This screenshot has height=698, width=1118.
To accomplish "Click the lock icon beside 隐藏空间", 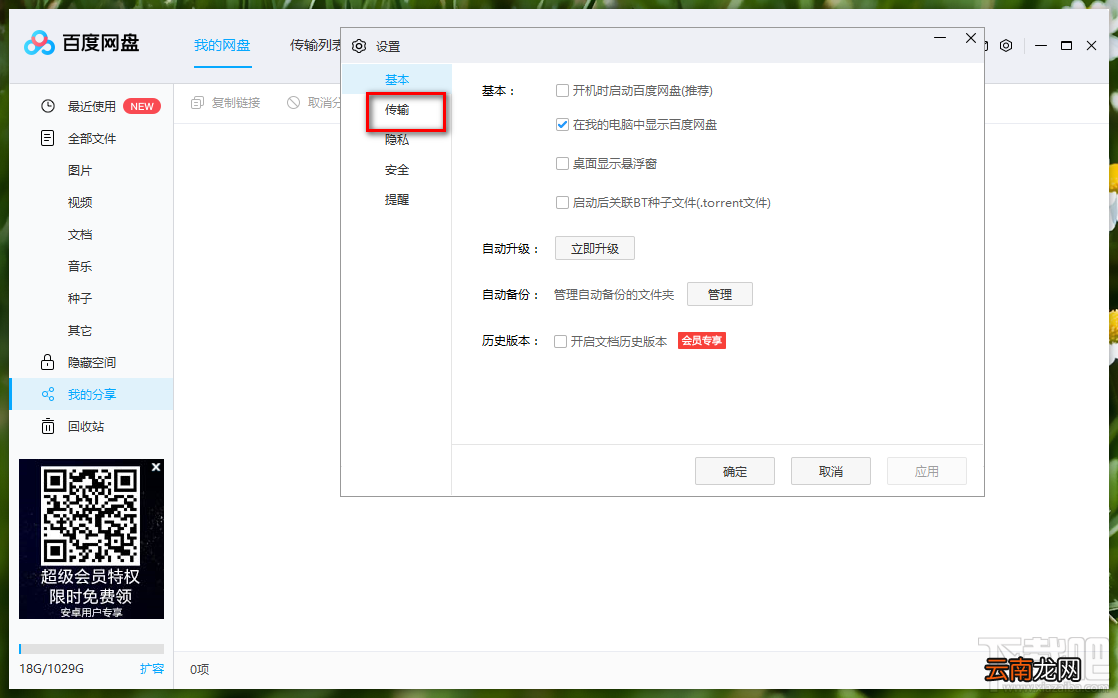I will tap(47, 362).
